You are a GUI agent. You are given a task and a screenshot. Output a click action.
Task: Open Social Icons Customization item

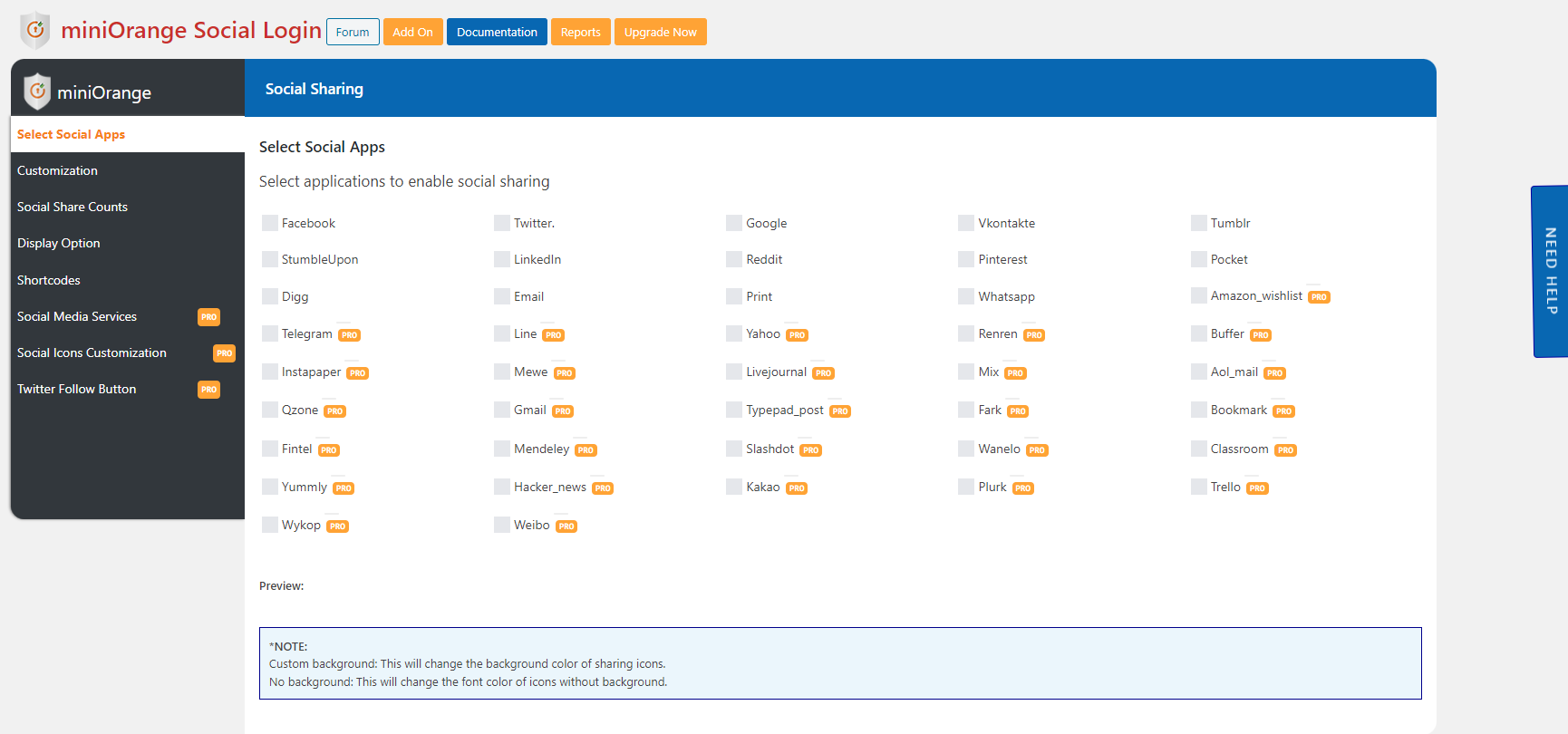pos(128,353)
